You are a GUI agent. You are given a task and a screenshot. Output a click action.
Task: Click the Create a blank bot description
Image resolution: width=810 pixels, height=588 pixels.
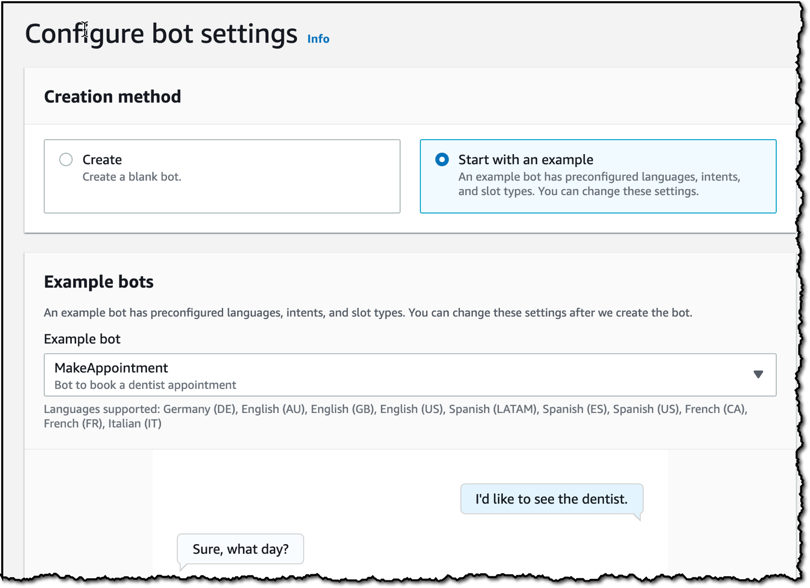132,177
